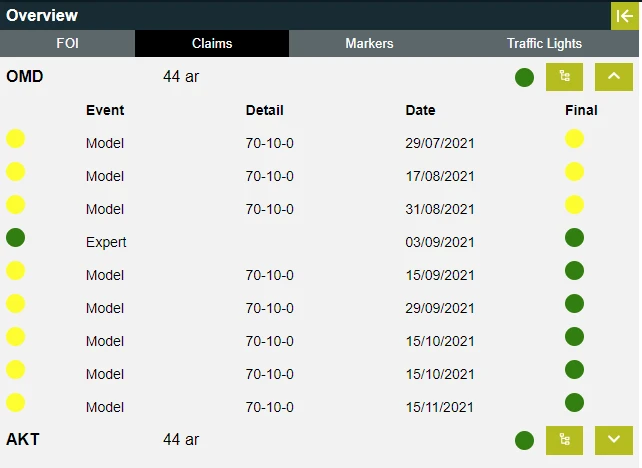Open the hierarchy tree icon for AKT
The image size is (642, 468).
pyautogui.click(x=564, y=439)
